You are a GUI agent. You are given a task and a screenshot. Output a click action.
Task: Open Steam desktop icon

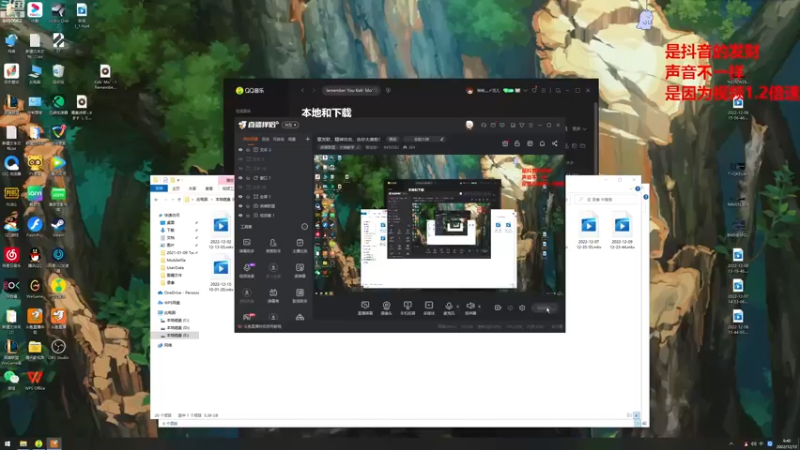point(58,227)
